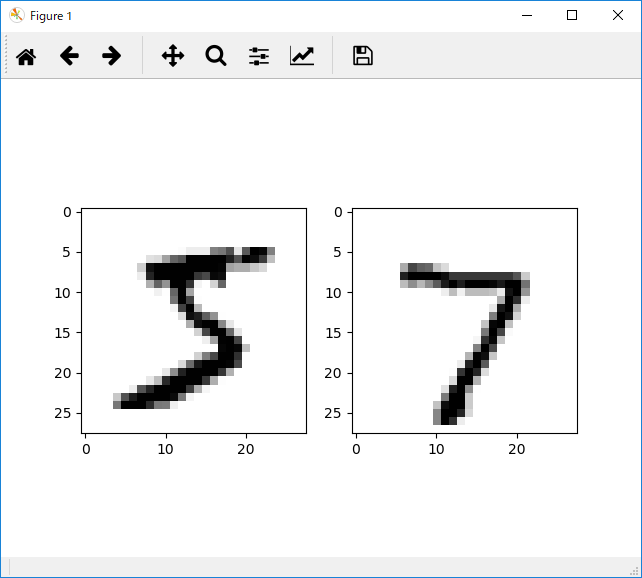
Task: Click the matplotlib icon in the title bar
Action: (17, 16)
